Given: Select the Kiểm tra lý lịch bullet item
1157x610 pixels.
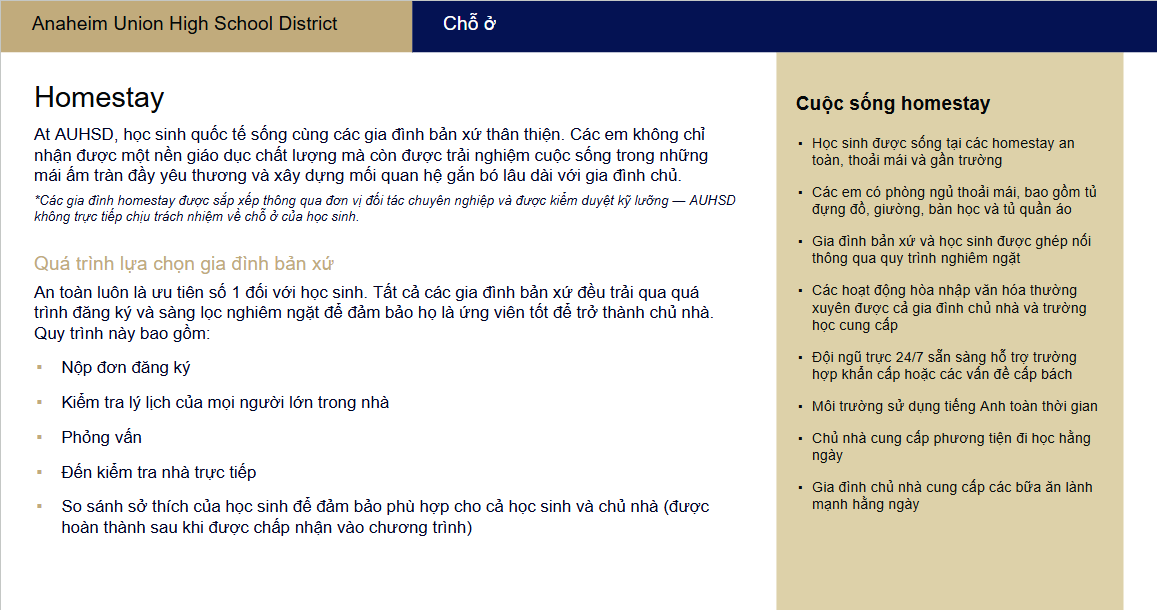Looking at the screenshot, I should (x=225, y=402).
